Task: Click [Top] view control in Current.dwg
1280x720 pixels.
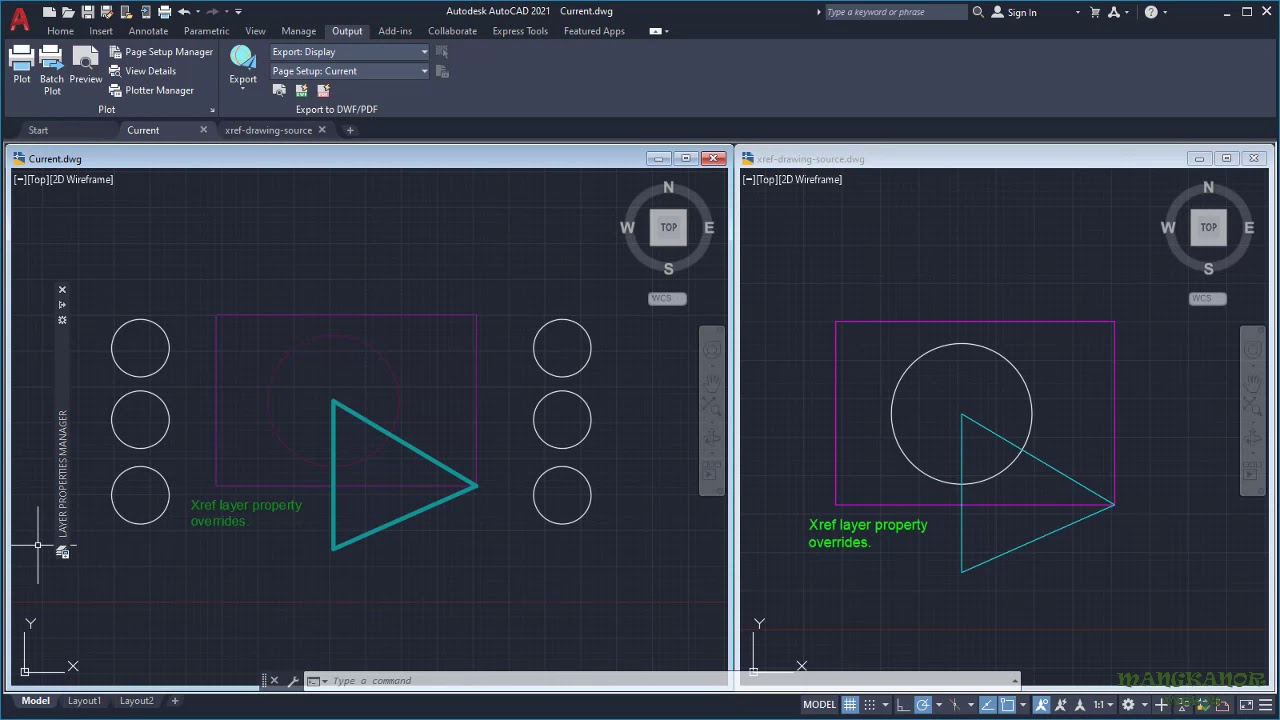Action: pyautogui.click(x=38, y=179)
